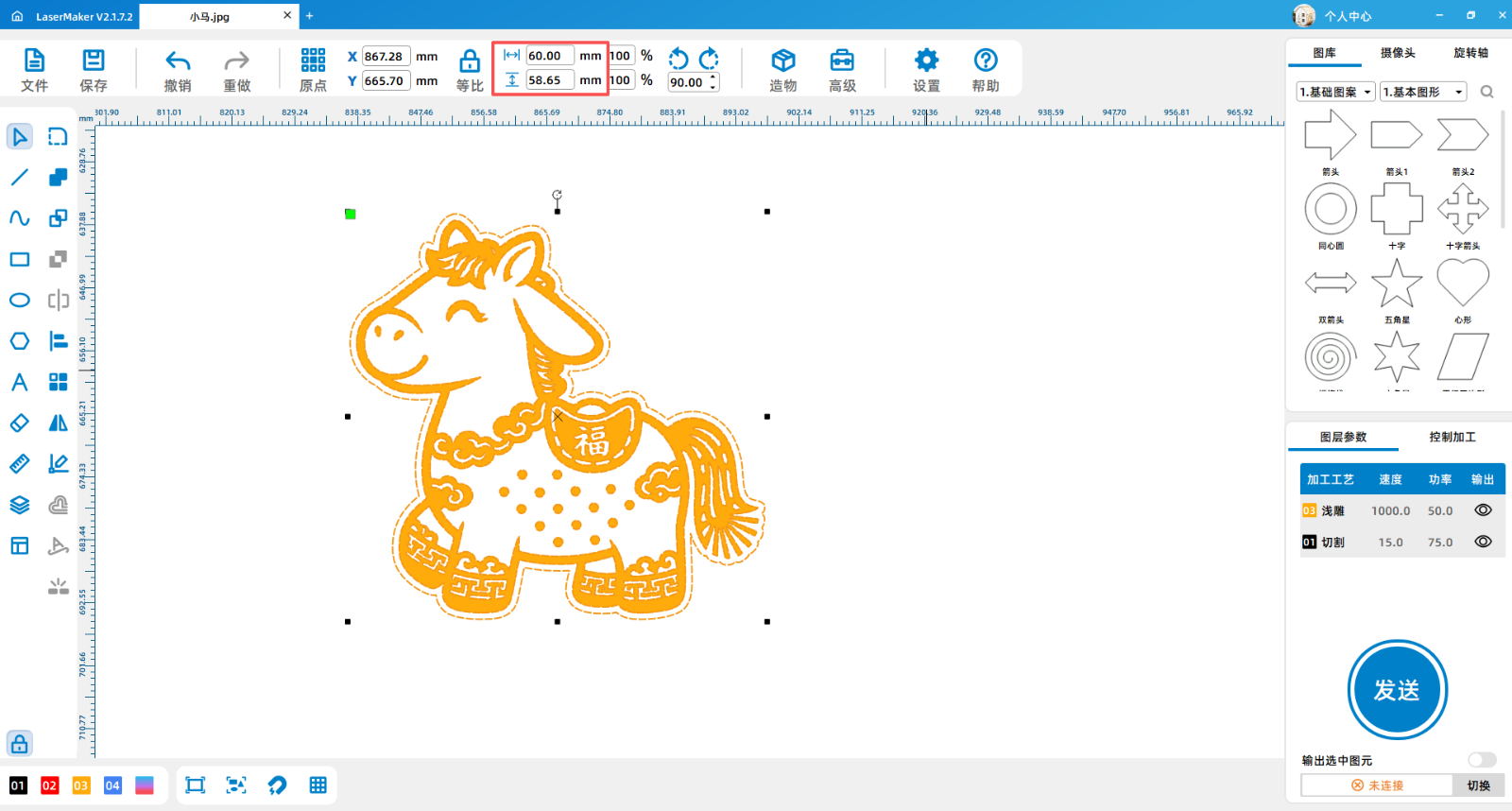Viewport: 1512px width, 811px height.
Task: Expand the 1.基础图案 dropdown
Action: point(1335,92)
